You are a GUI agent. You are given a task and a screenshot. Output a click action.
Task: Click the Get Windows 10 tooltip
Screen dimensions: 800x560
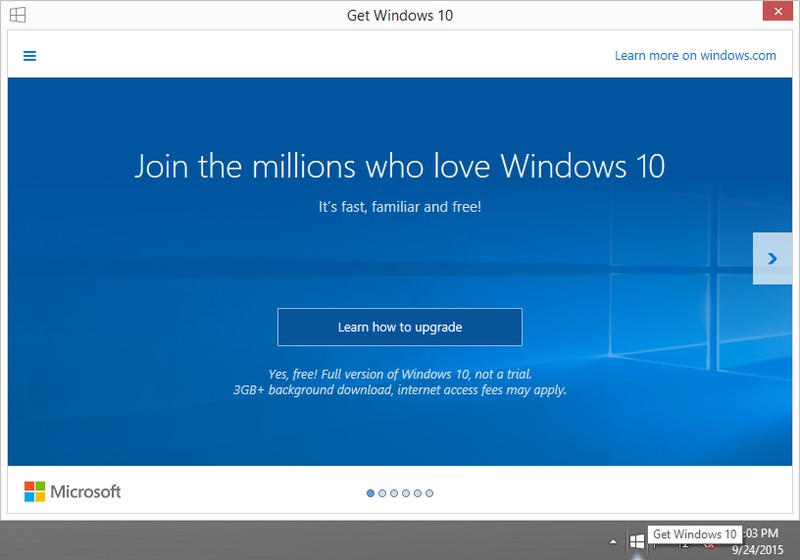(694, 535)
